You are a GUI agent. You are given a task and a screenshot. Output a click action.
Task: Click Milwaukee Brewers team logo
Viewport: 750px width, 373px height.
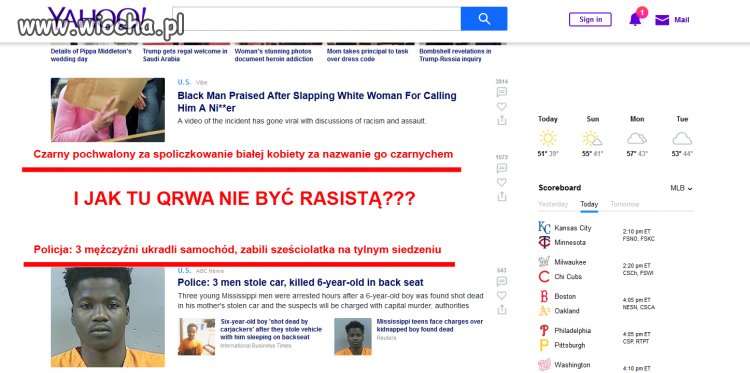point(544,262)
